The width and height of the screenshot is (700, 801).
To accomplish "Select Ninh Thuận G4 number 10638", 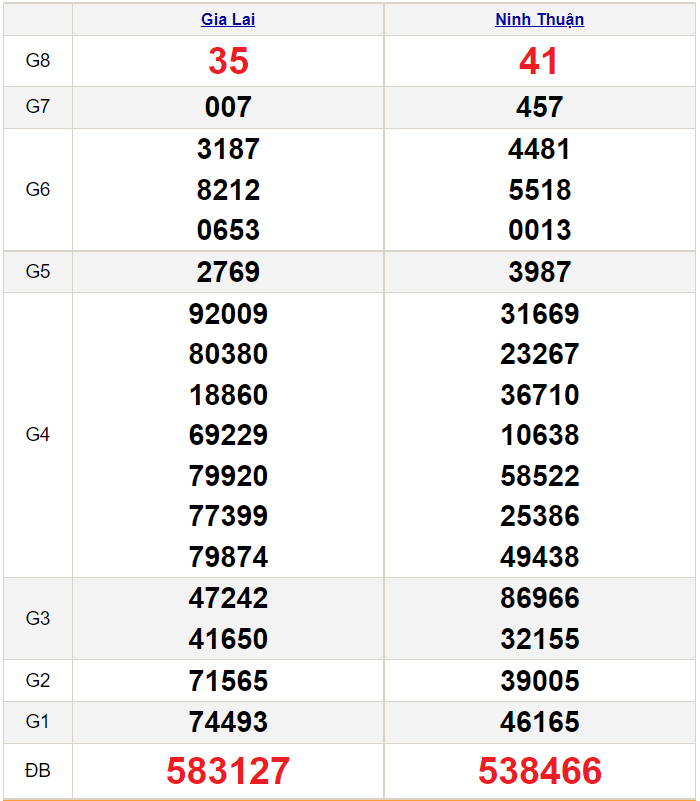I will point(540,435).
